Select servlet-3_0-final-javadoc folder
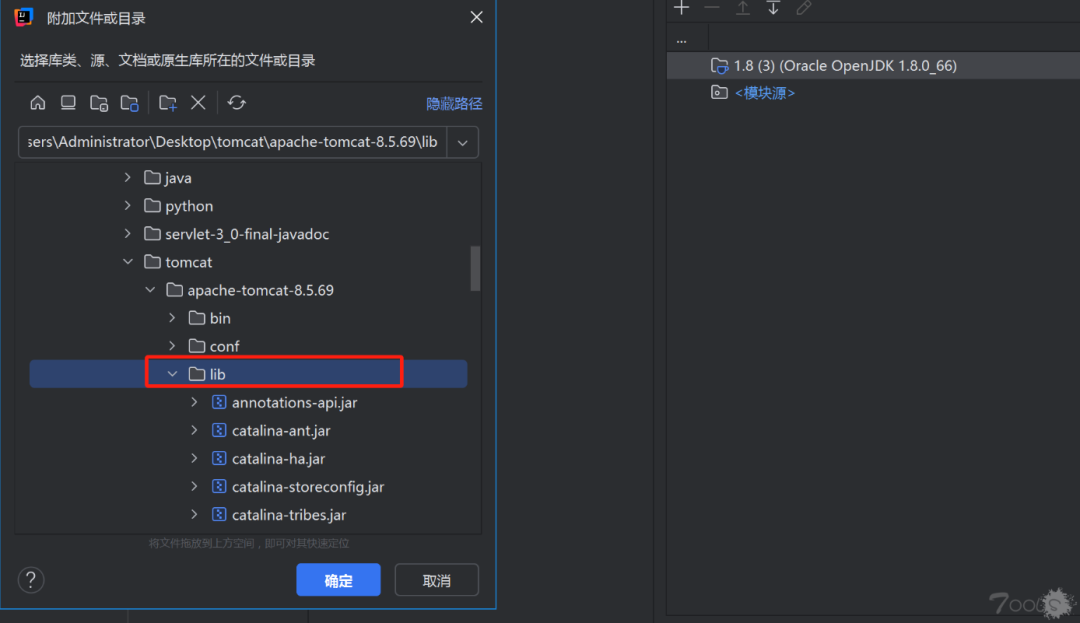This screenshot has width=1080, height=623. [247, 234]
